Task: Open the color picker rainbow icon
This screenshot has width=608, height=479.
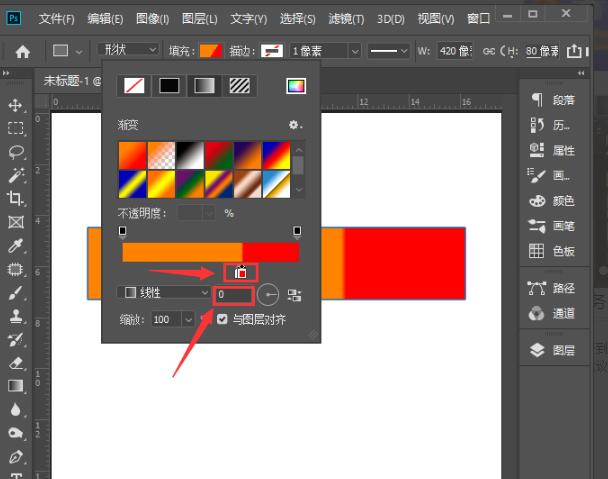Action: pyautogui.click(x=296, y=86)
